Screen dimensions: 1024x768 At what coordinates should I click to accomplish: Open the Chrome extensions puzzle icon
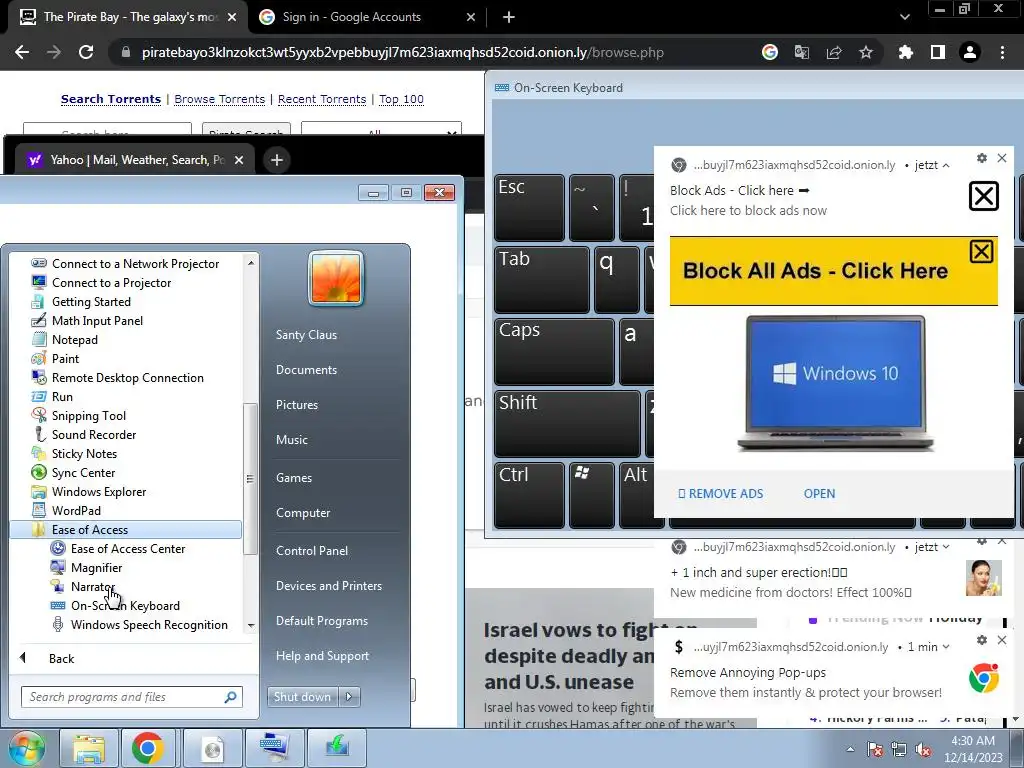[x=906, y=52]
